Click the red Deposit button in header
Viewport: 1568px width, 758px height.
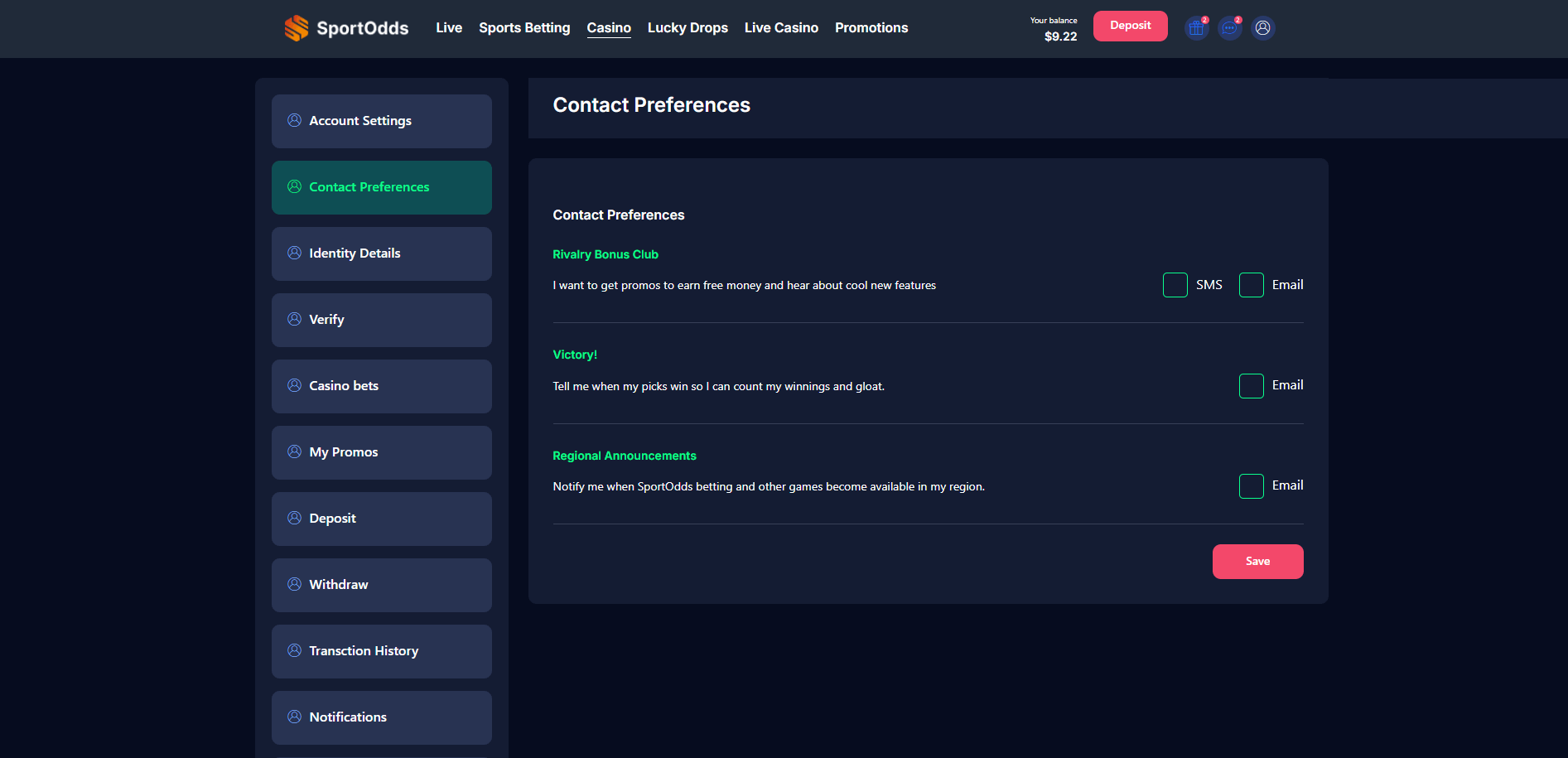1131,26
